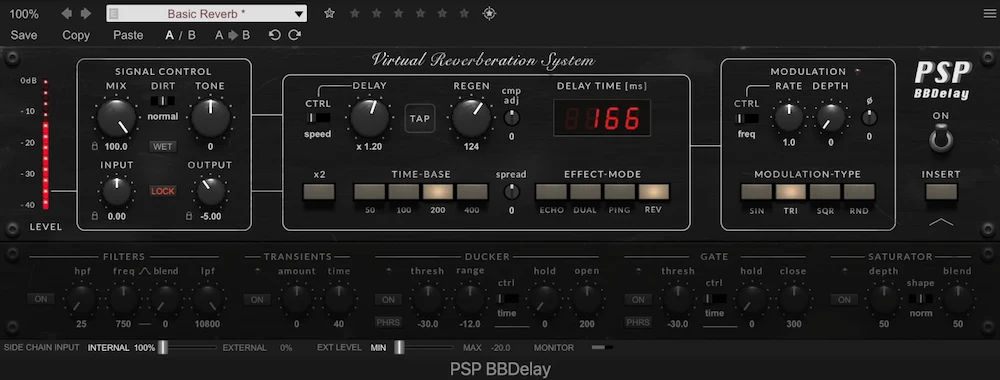This screenshot has height=380, width=1000.
Task: Select REV effect mode
Action: pyautogui.click(x=654, y=192)
